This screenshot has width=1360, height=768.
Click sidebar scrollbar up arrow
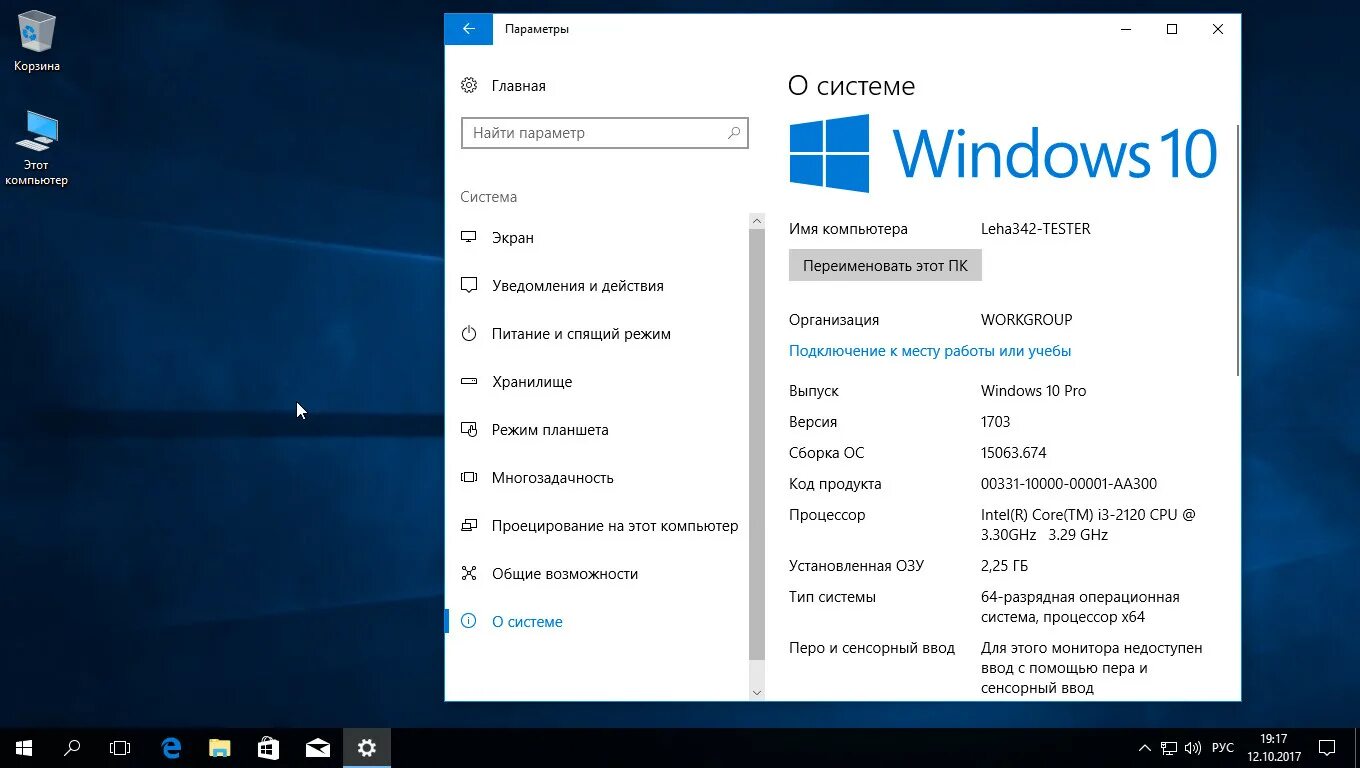756,221
